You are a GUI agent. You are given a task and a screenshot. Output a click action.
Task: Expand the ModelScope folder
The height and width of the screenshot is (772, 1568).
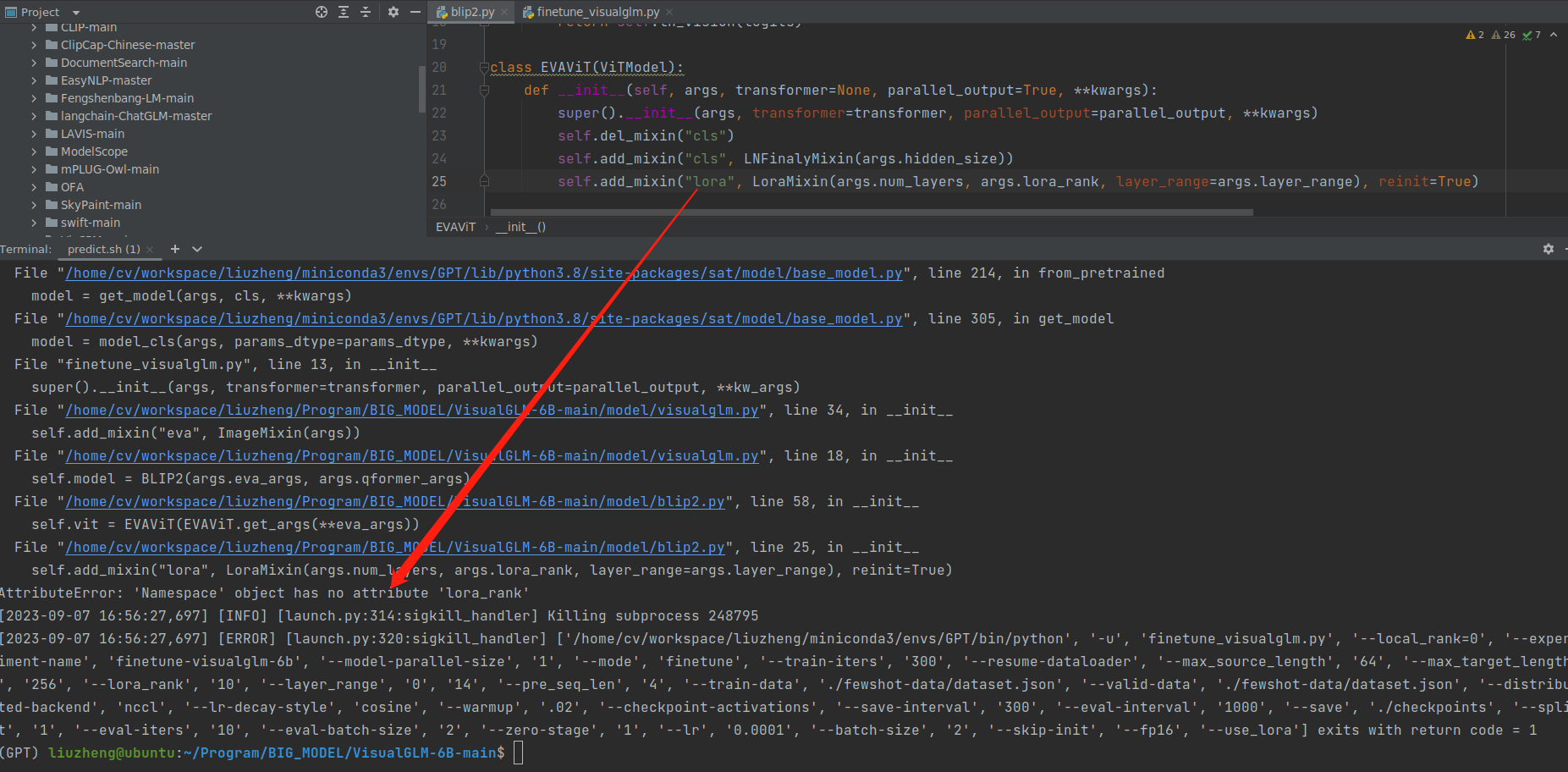click(x=34, y=152)
